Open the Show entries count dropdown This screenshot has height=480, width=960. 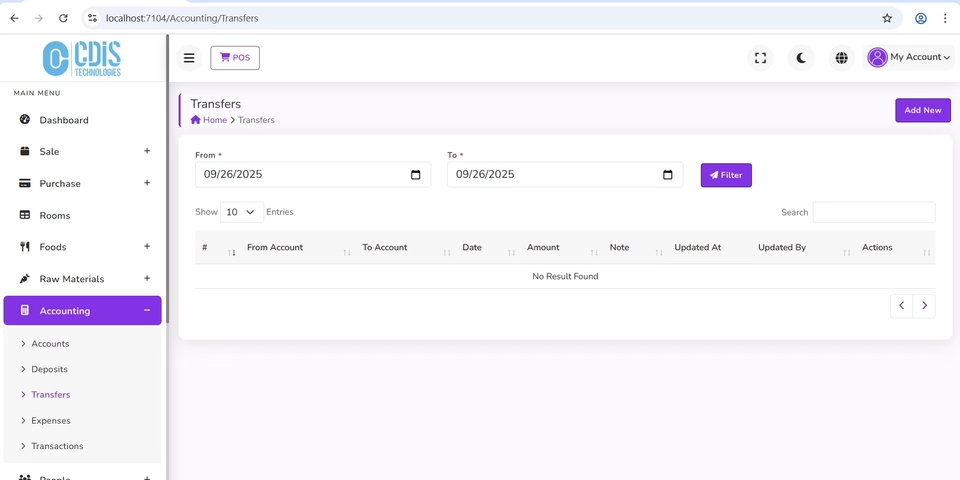[242, 212]
